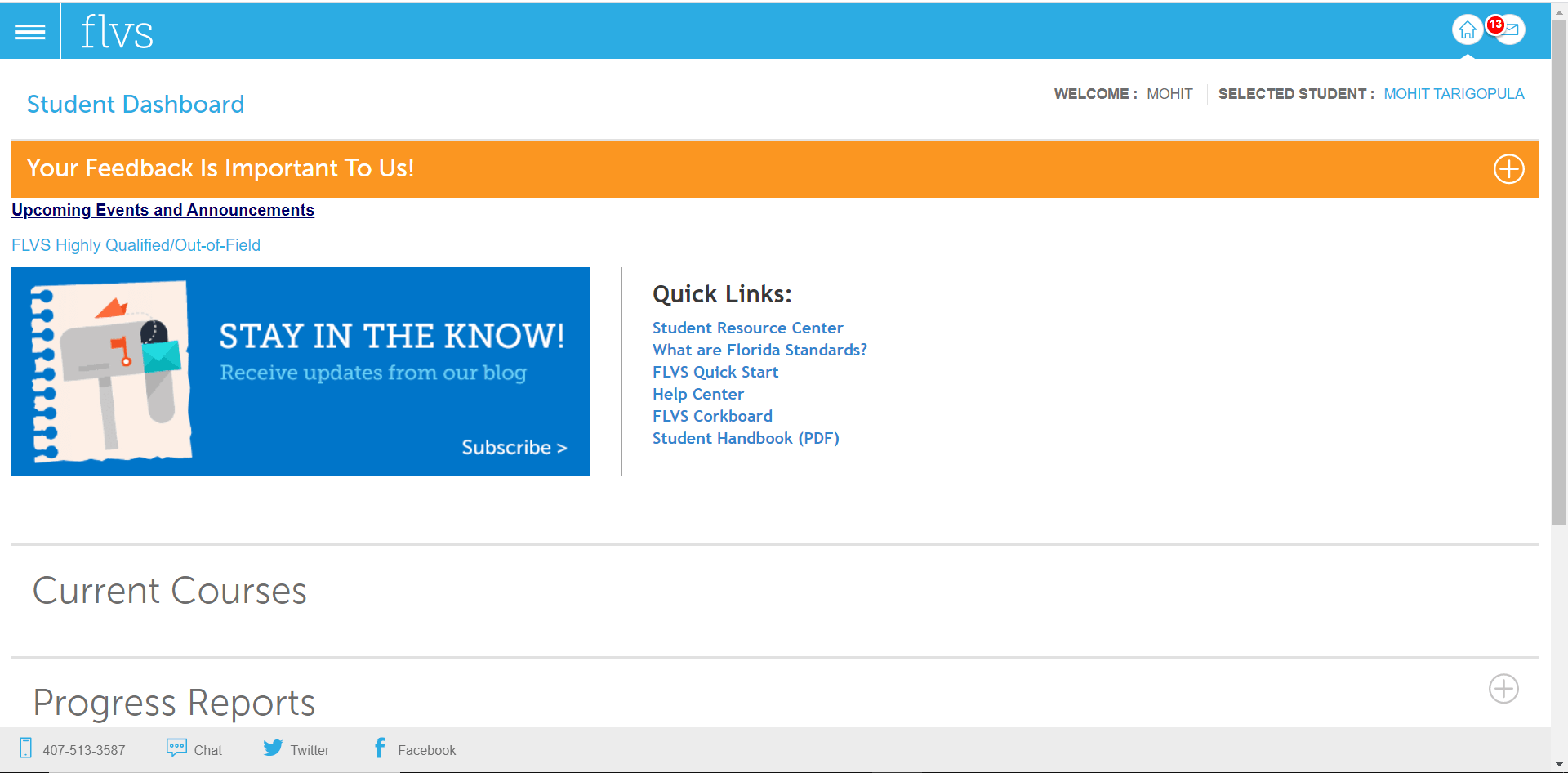
Task: Open Upcoming Events and Announcements link
Action: point(163,210)
